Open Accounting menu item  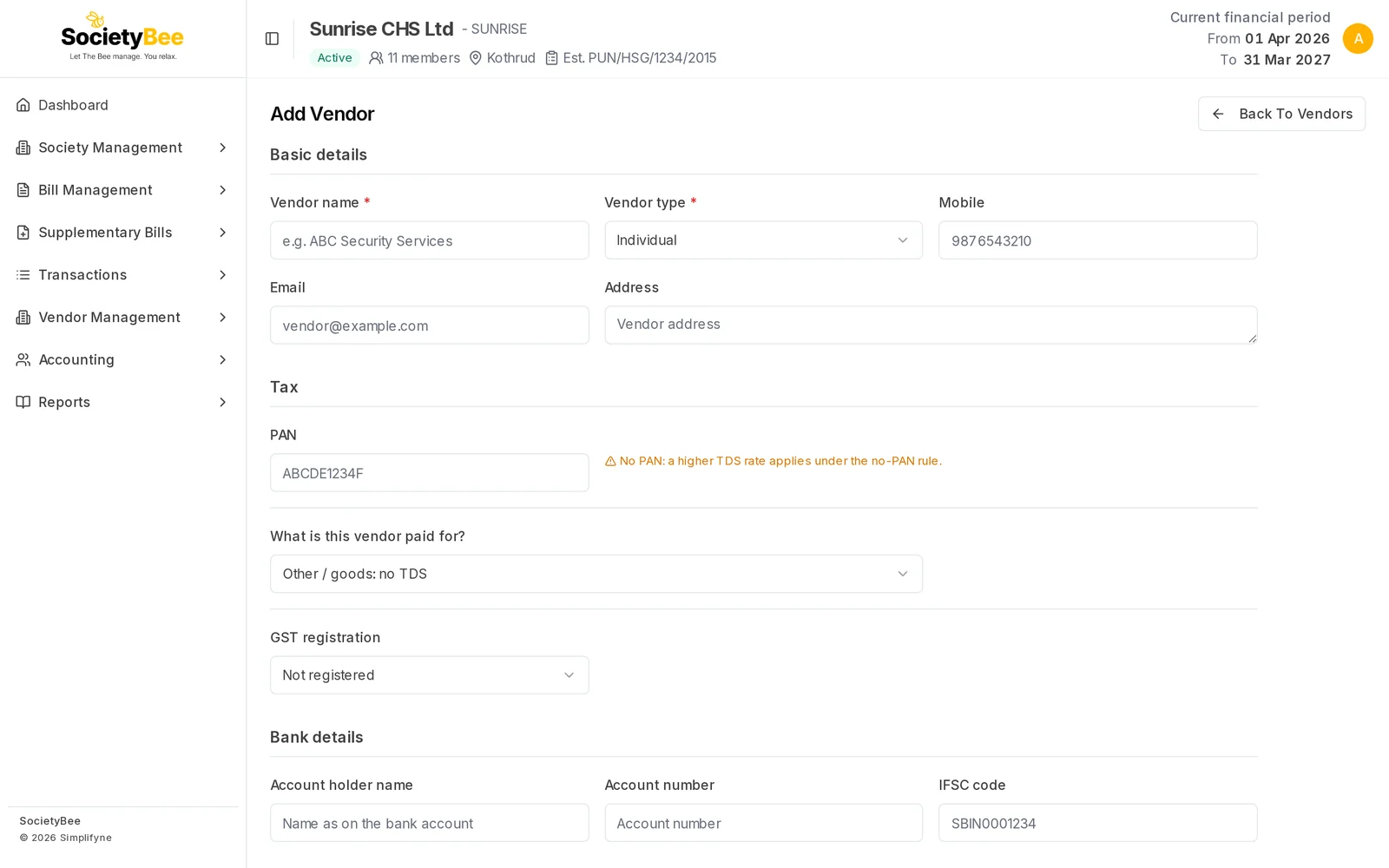tap(122, 359)
